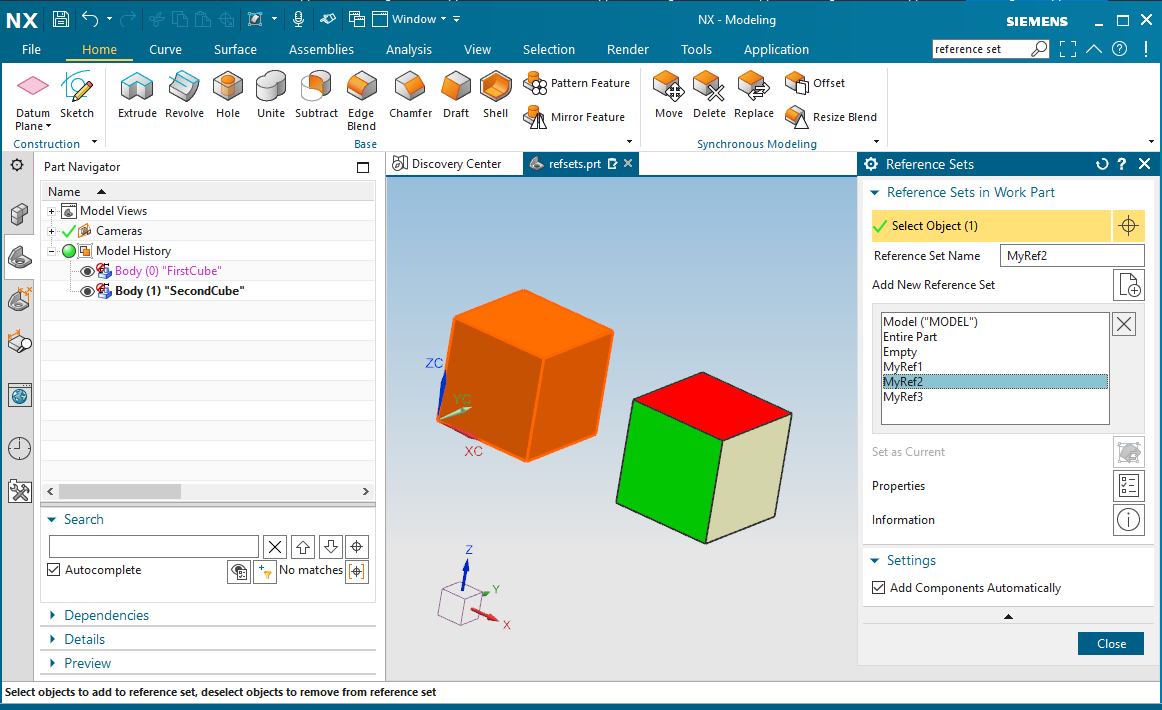
Task: Click the Unite boolean tool
Action: pos(270,95)
